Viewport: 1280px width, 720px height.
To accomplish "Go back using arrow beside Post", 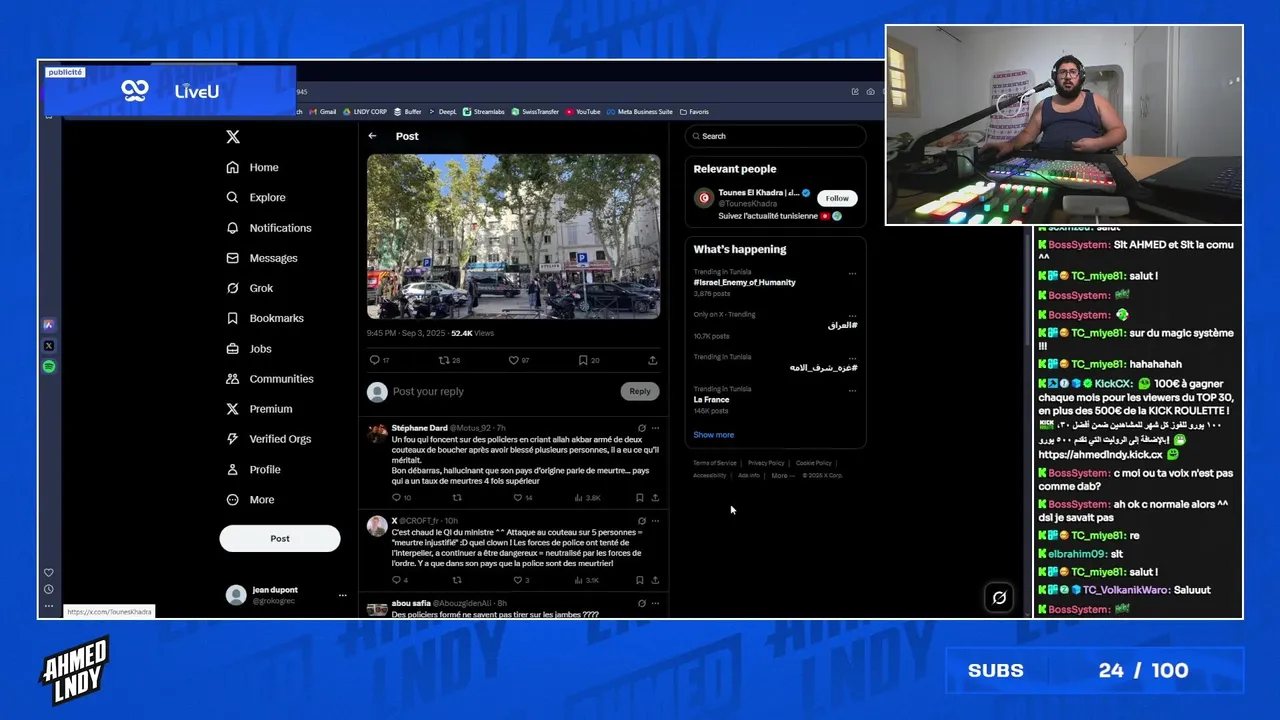I will click(x=372, y=136).
